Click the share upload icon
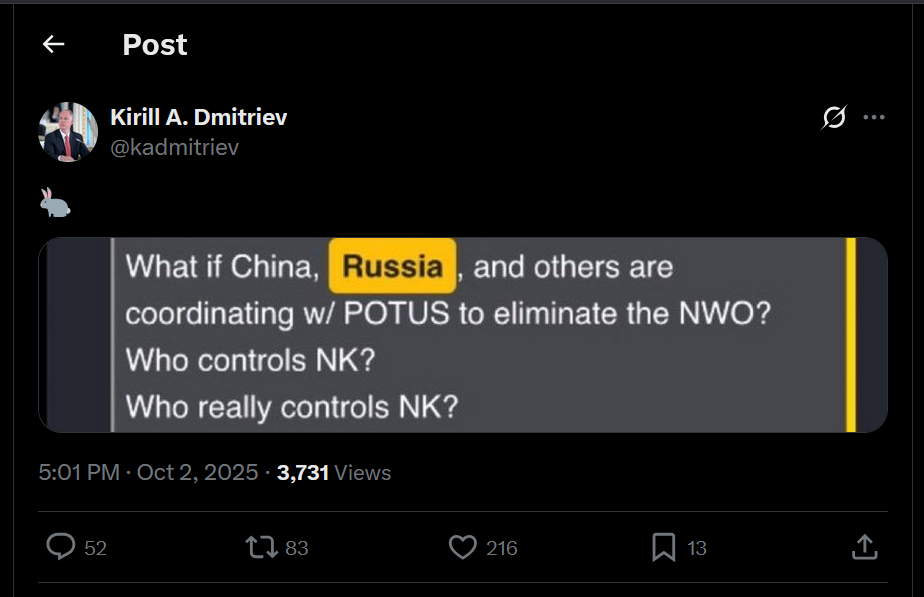Viewport: 924px width, 597px height. [x=864, y=547]
